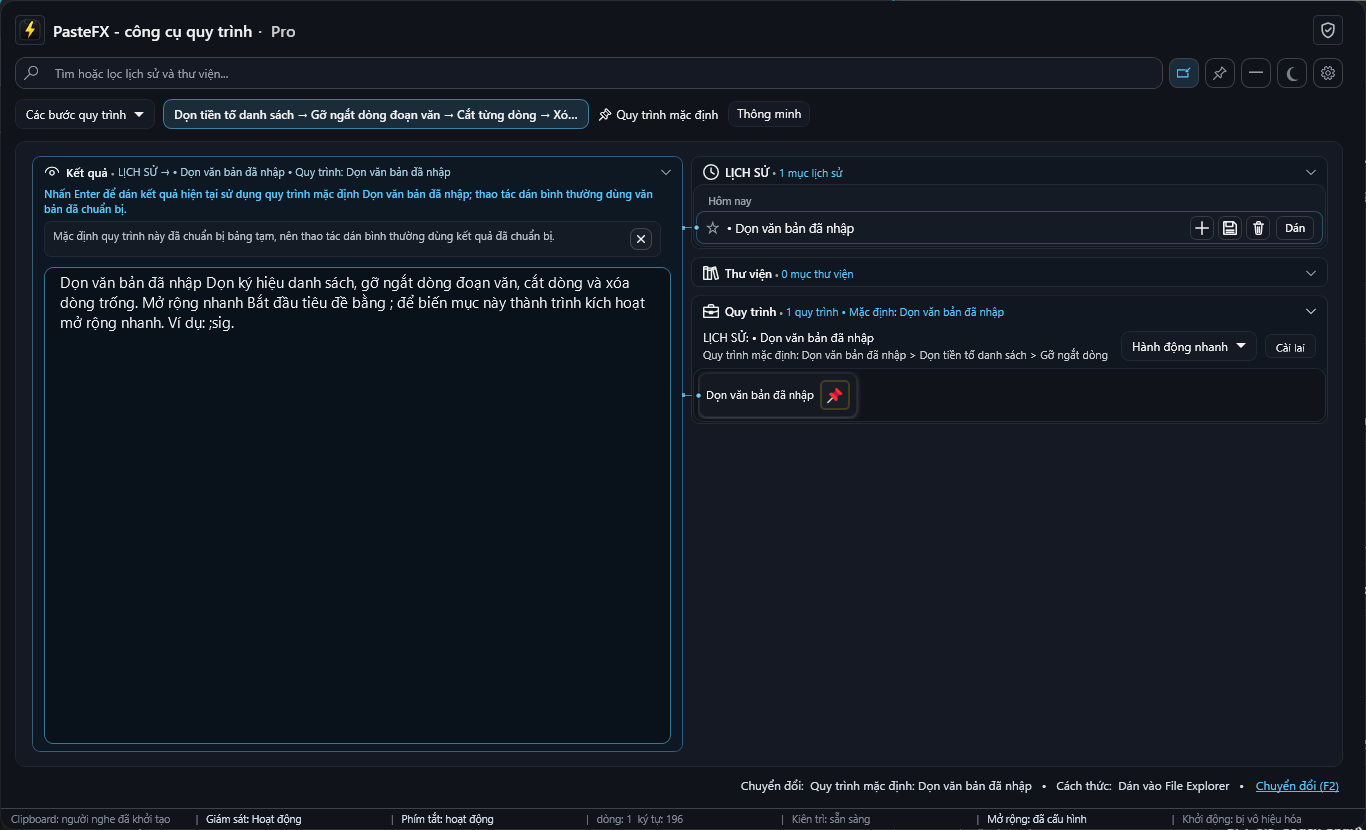This screenshot has height=830, width=1366.
Task: Click the Mở rộng: đã cấu hình status
Action: click(x=1036, y=819)
